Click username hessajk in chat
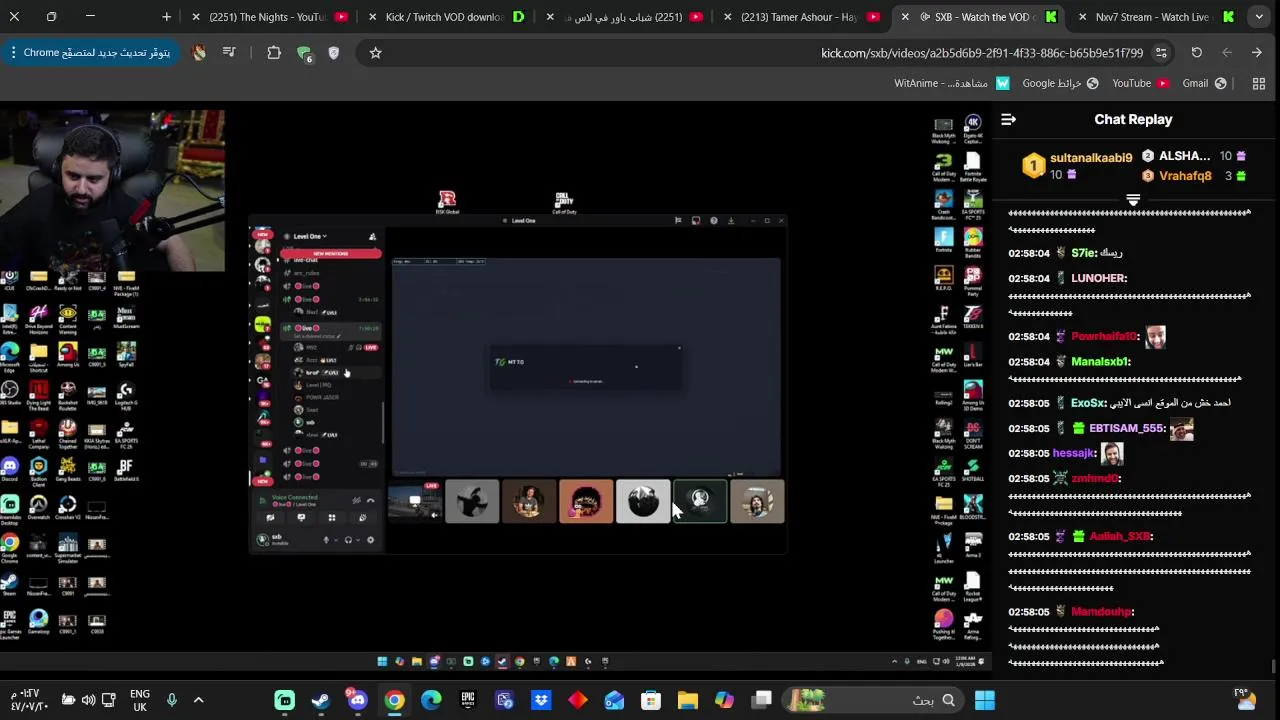Screen dimensions: 1280x720 click(x=1074, y=454)
